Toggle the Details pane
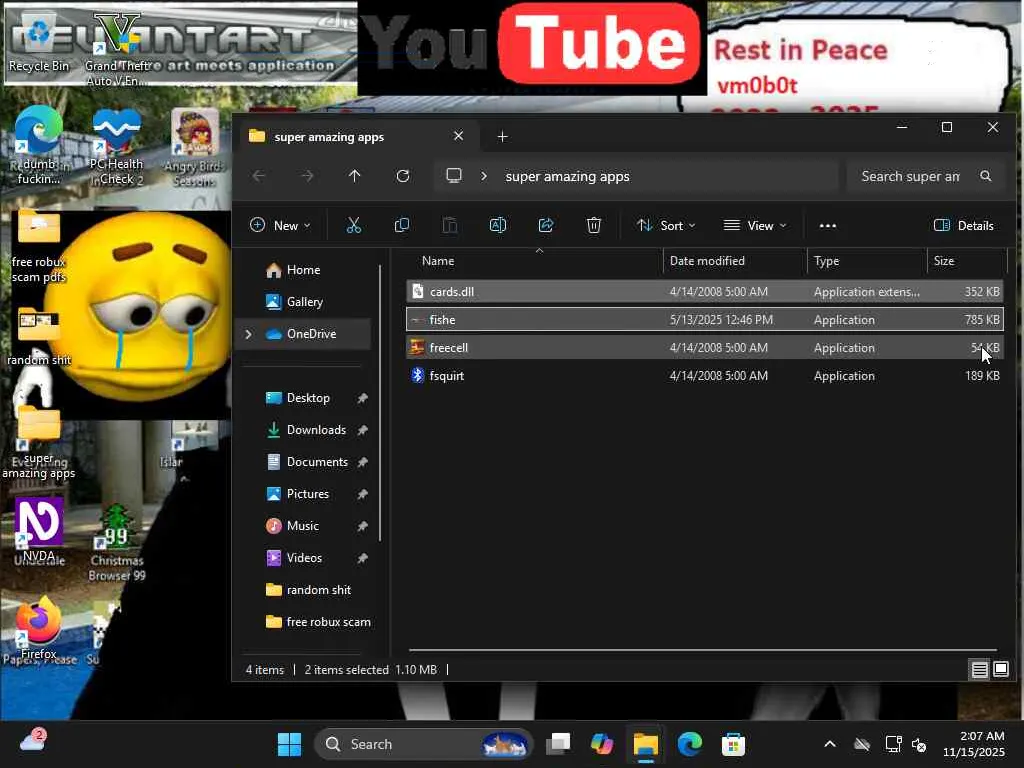Viewport: 1024px width, 768px height. (964, 225)
